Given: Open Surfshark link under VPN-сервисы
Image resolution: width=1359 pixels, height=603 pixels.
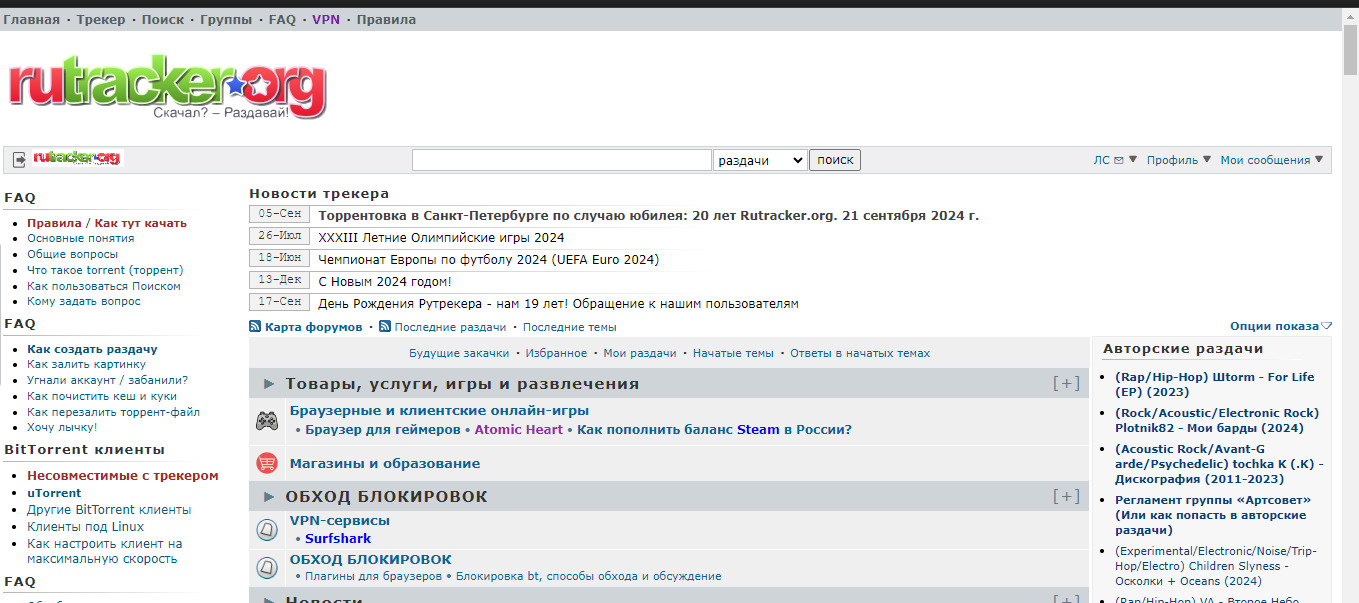Looking at the screenshot, I should click(x=338, y=539).
